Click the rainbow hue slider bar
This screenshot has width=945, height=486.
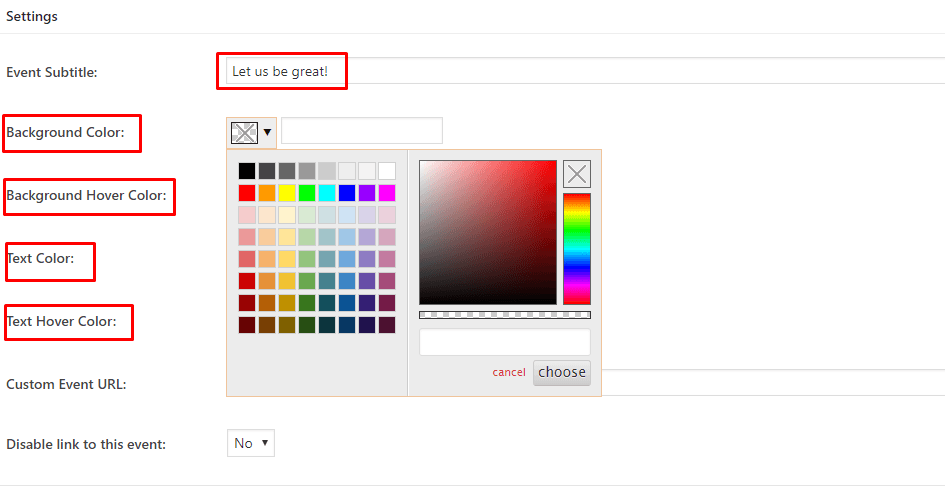tap(577, 248)
